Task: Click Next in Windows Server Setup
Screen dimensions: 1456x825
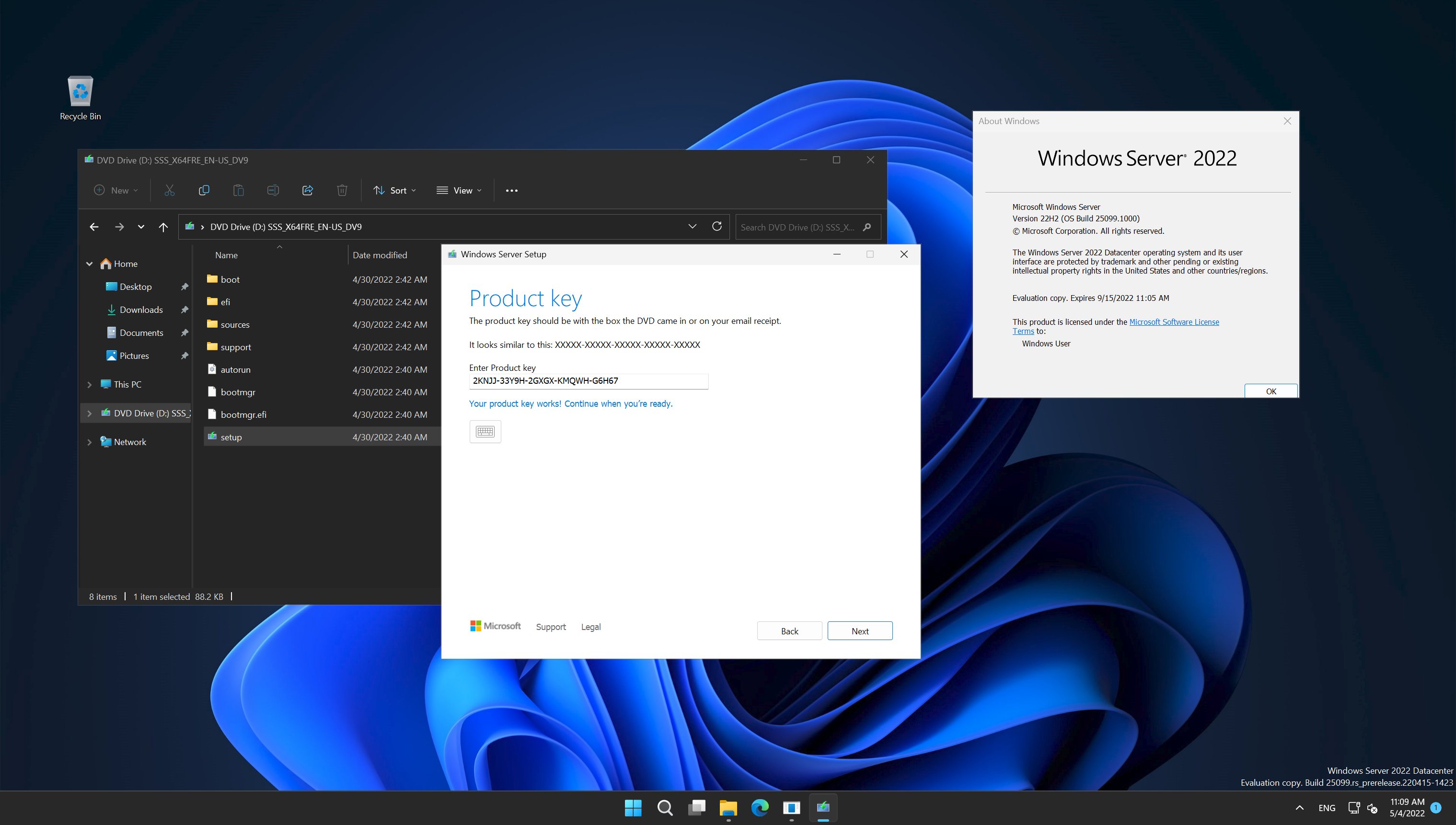Action: 859,630
